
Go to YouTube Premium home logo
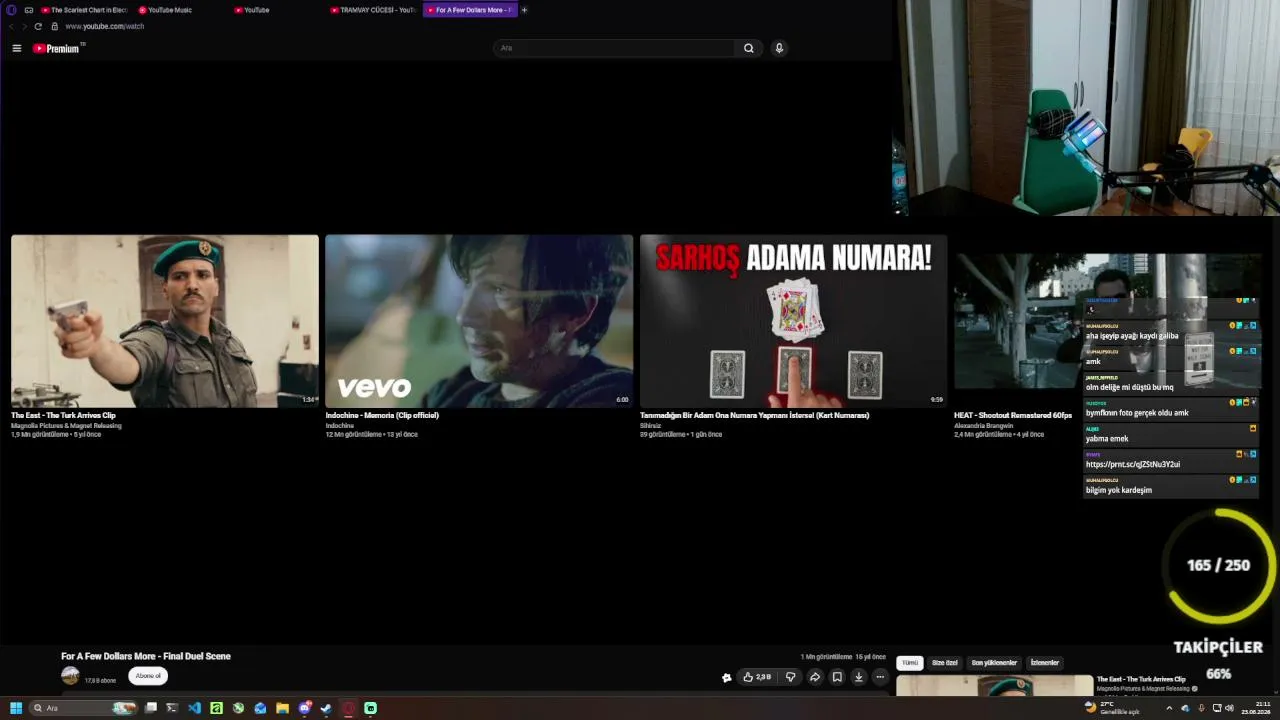pos(58,48)
